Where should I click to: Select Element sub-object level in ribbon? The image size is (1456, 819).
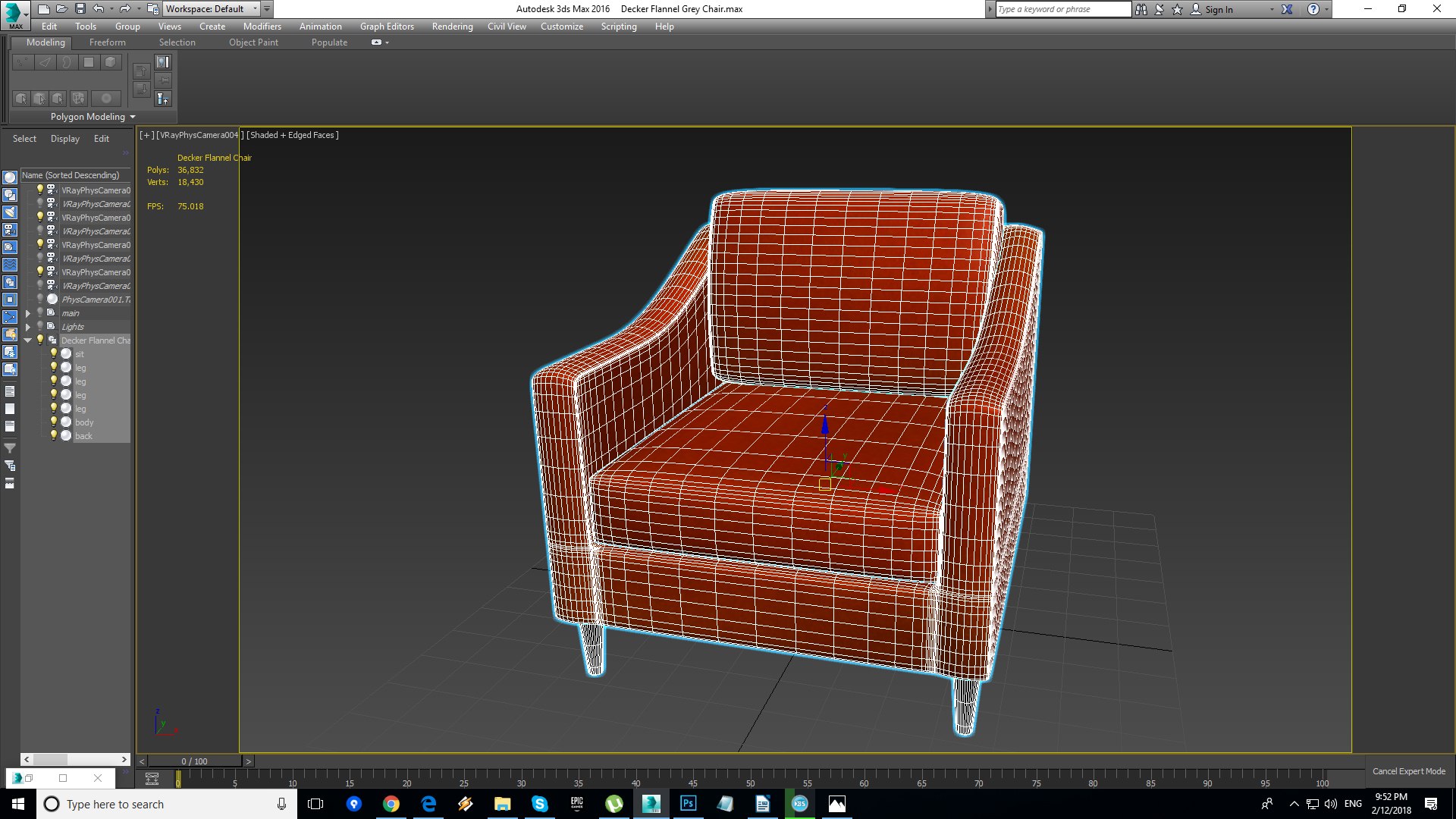[111, 62]
